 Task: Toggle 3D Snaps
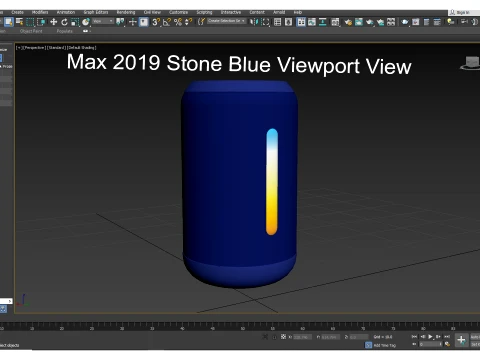click(x=156, y=22)
